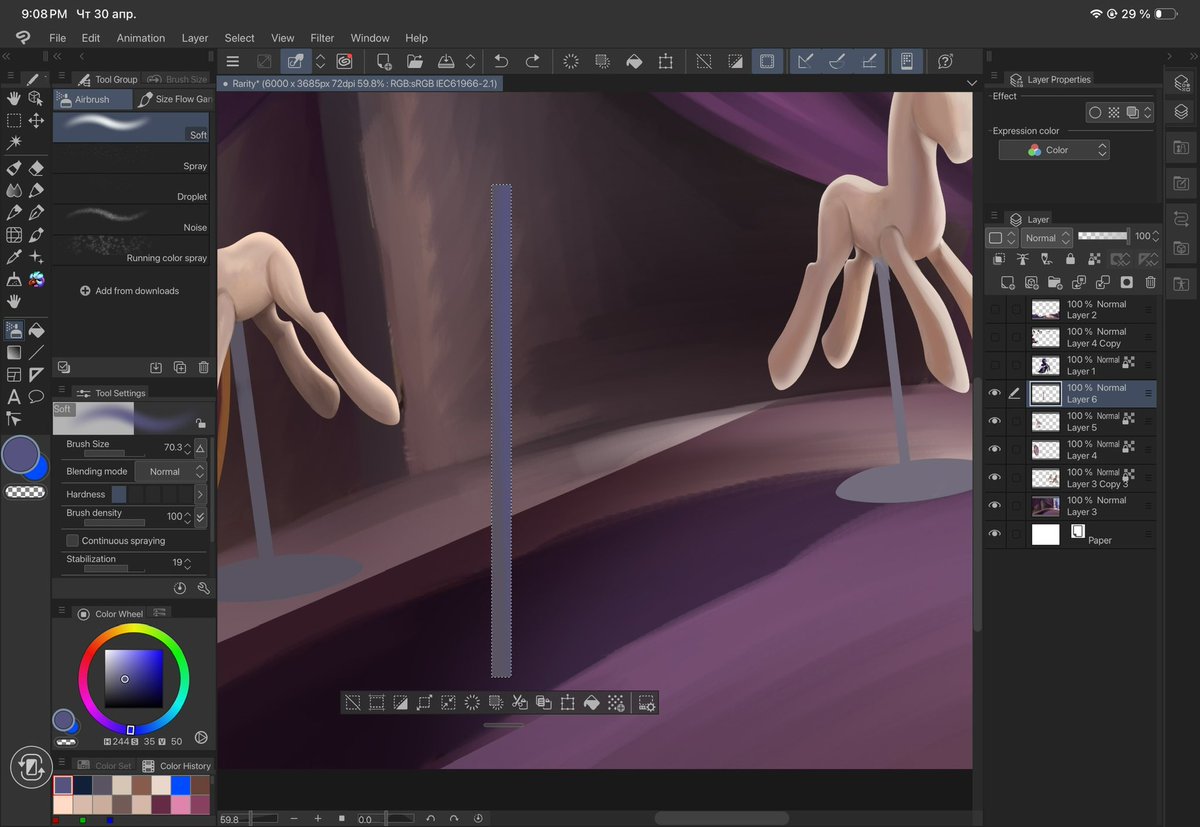Open the Filter menu
This screenshot has height=827, width=1200.
pos(322,38)
